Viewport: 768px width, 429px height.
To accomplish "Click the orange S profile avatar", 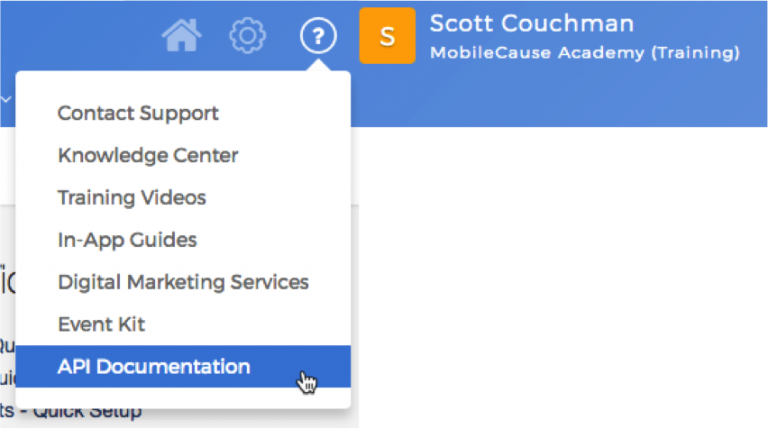I will pos(387,37).
